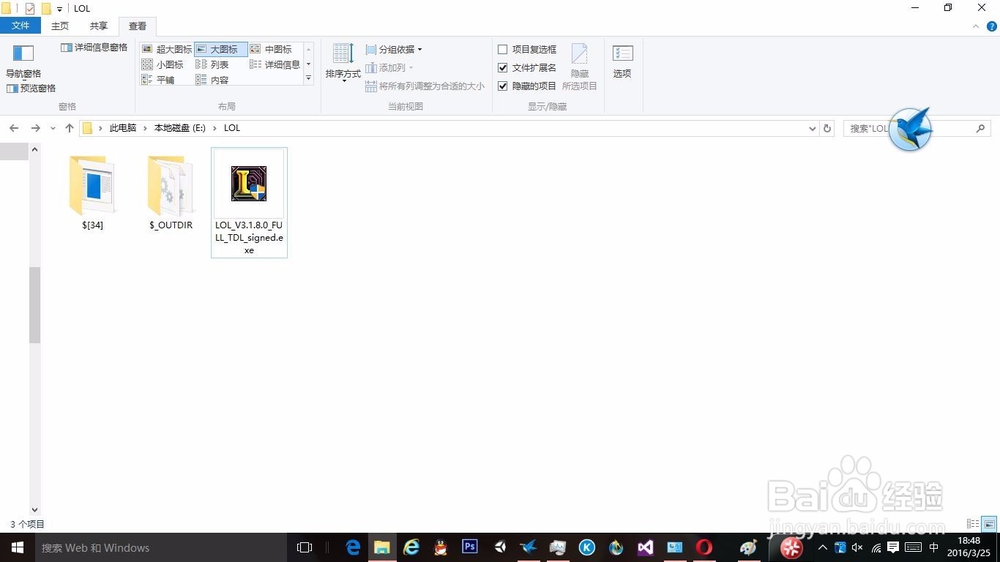Screen dimensions: 1000x562
Task: Click Add columns button
Action: [x=390, y=68]
